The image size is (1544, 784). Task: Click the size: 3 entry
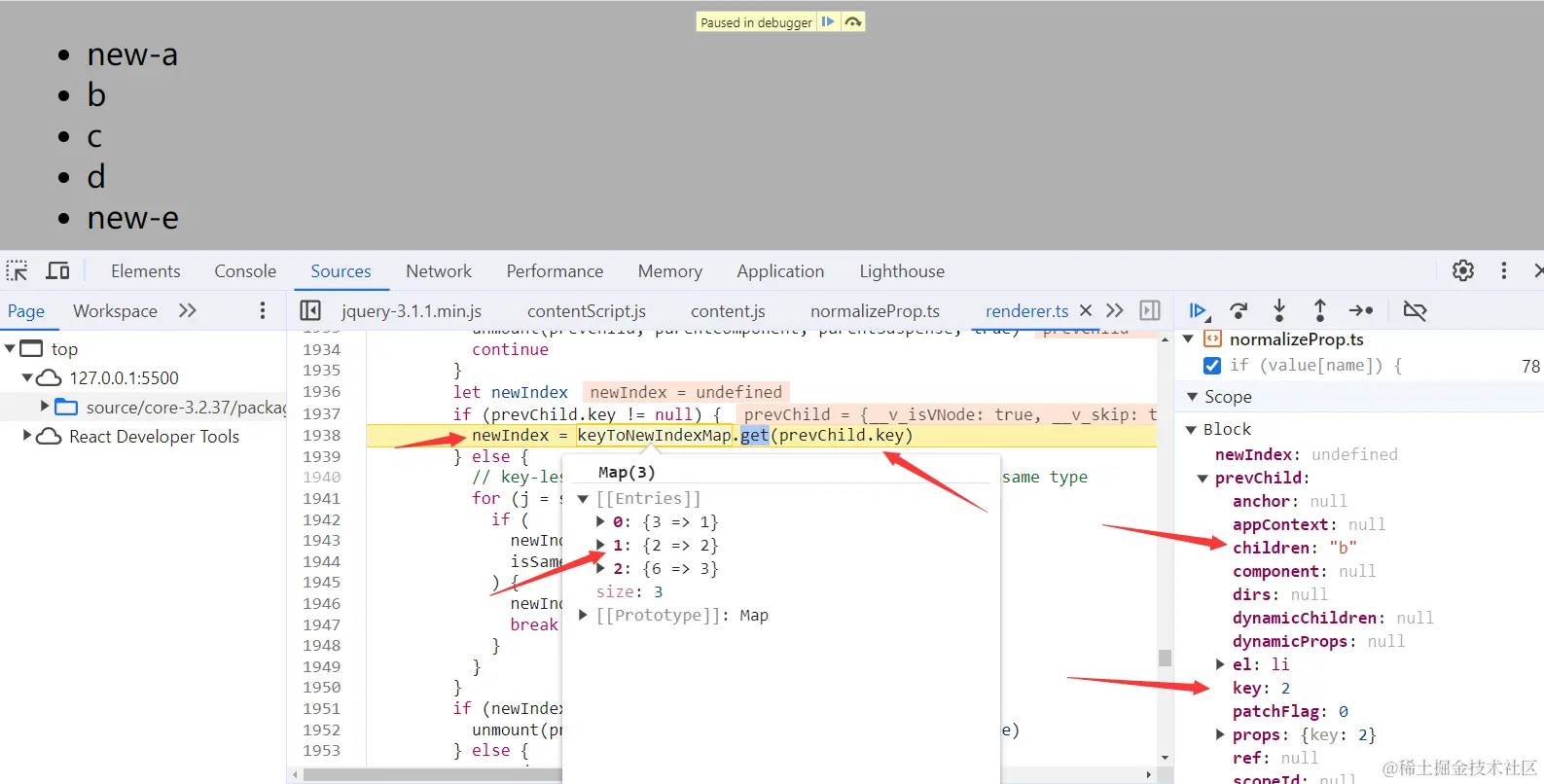coord(629,591)
